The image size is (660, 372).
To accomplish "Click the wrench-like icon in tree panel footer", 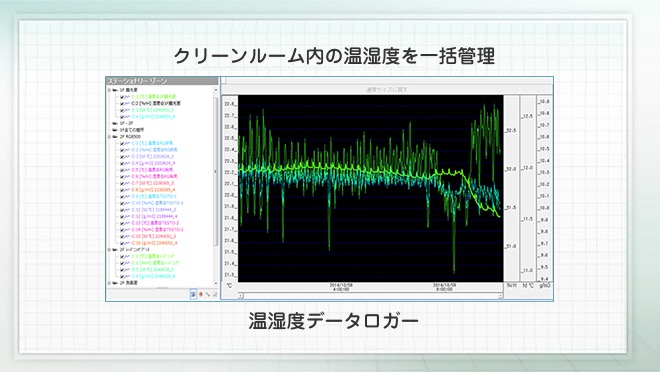I will tap(208, 294).
